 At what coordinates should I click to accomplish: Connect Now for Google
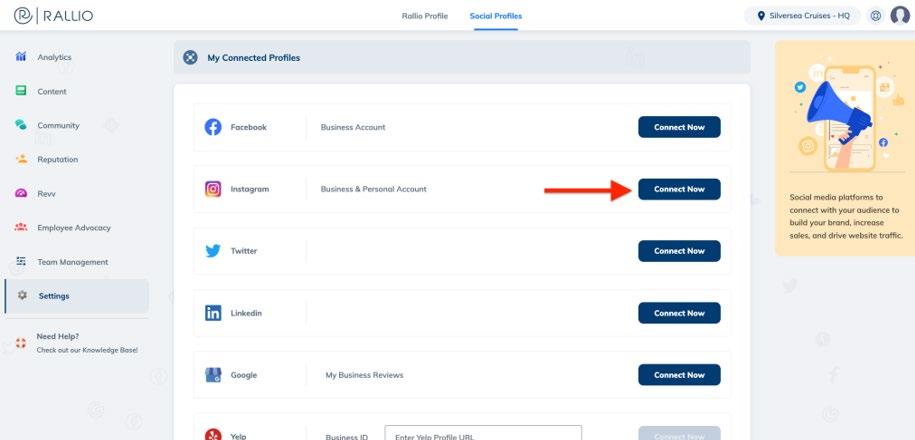click(x=679, y=375)
